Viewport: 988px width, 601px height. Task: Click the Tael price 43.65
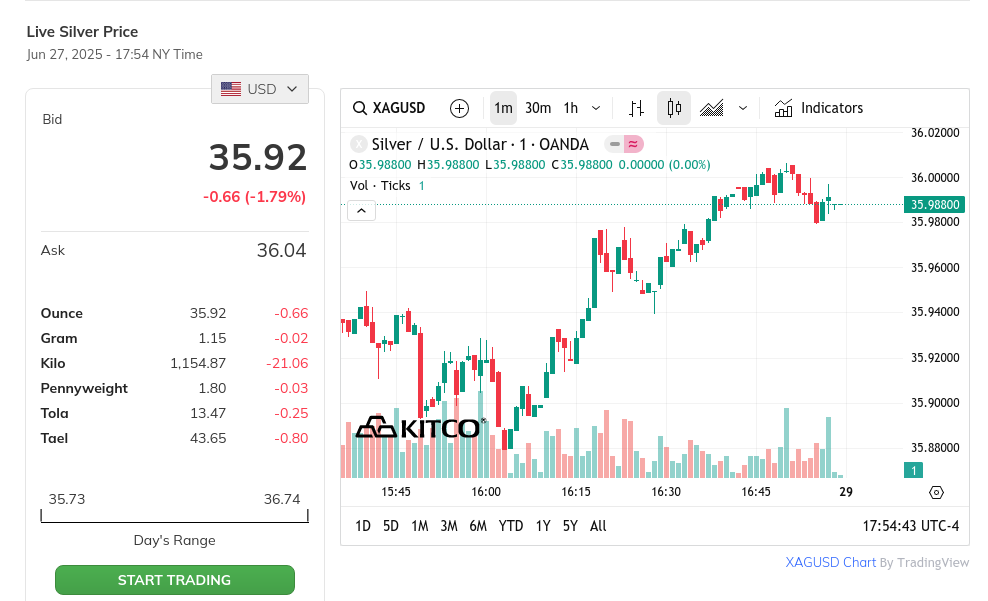208,438
